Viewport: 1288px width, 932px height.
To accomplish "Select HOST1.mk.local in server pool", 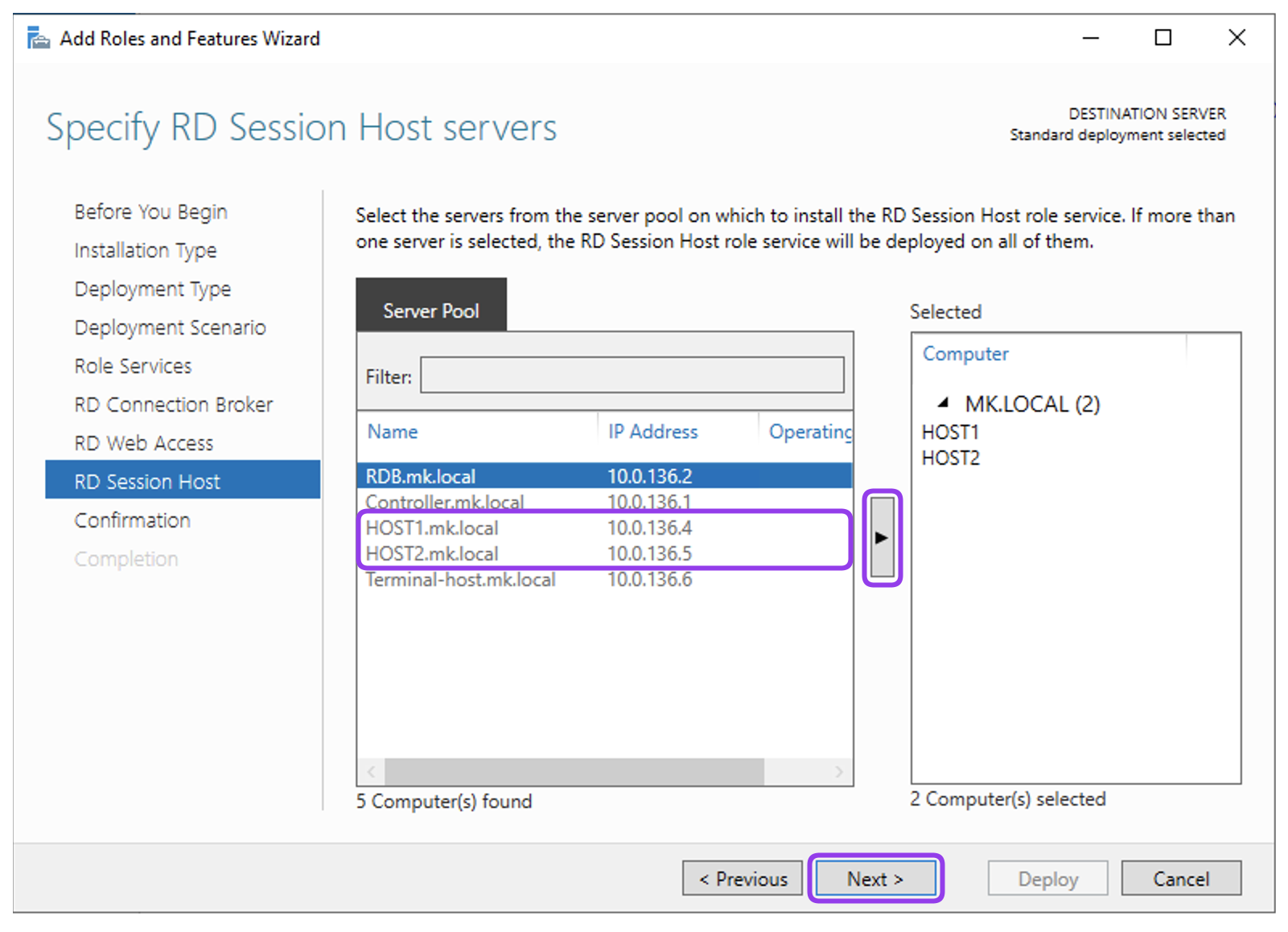I will (x=432, y=528).
